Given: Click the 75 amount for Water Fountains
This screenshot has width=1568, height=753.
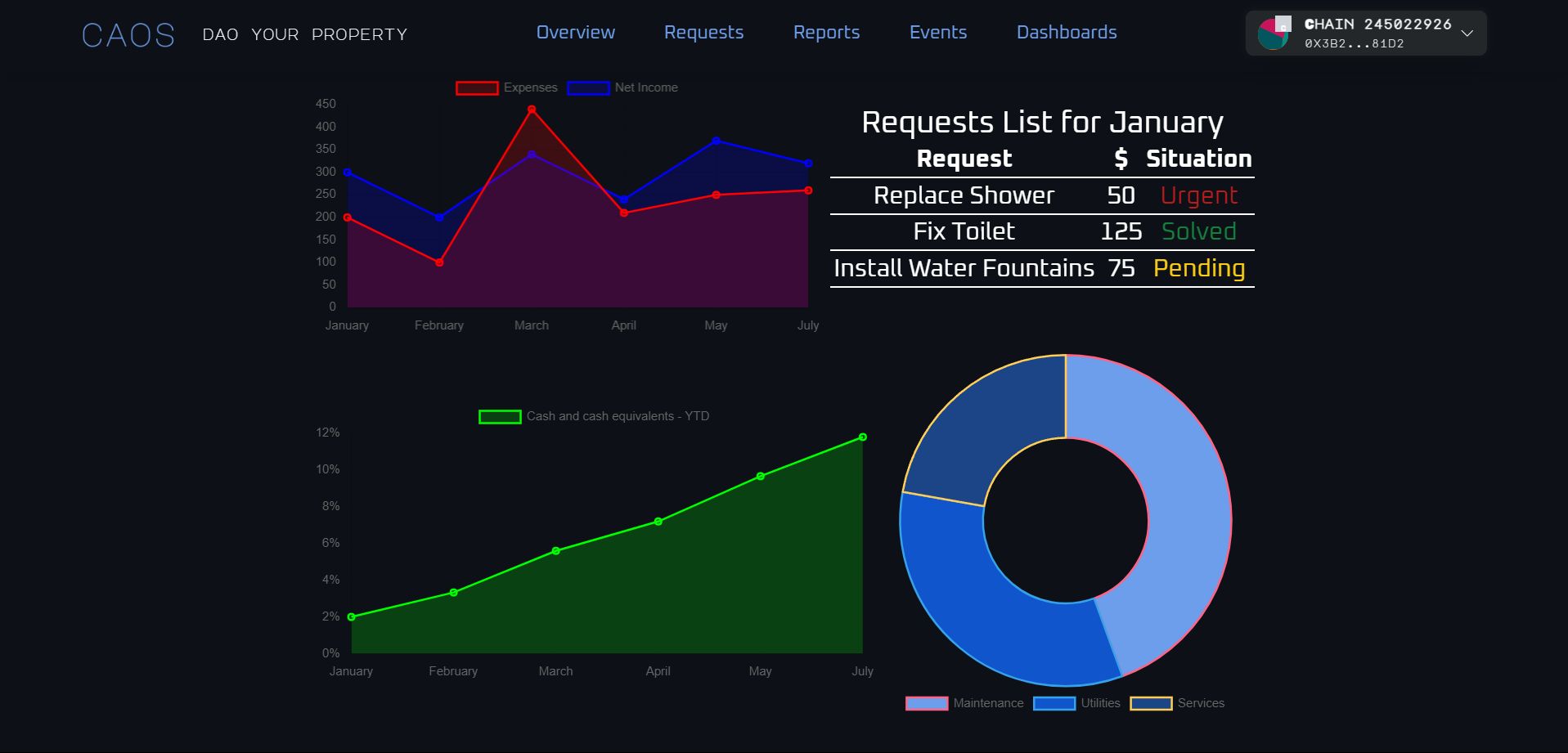Looking at the screenshot, I should point(1121,268).
